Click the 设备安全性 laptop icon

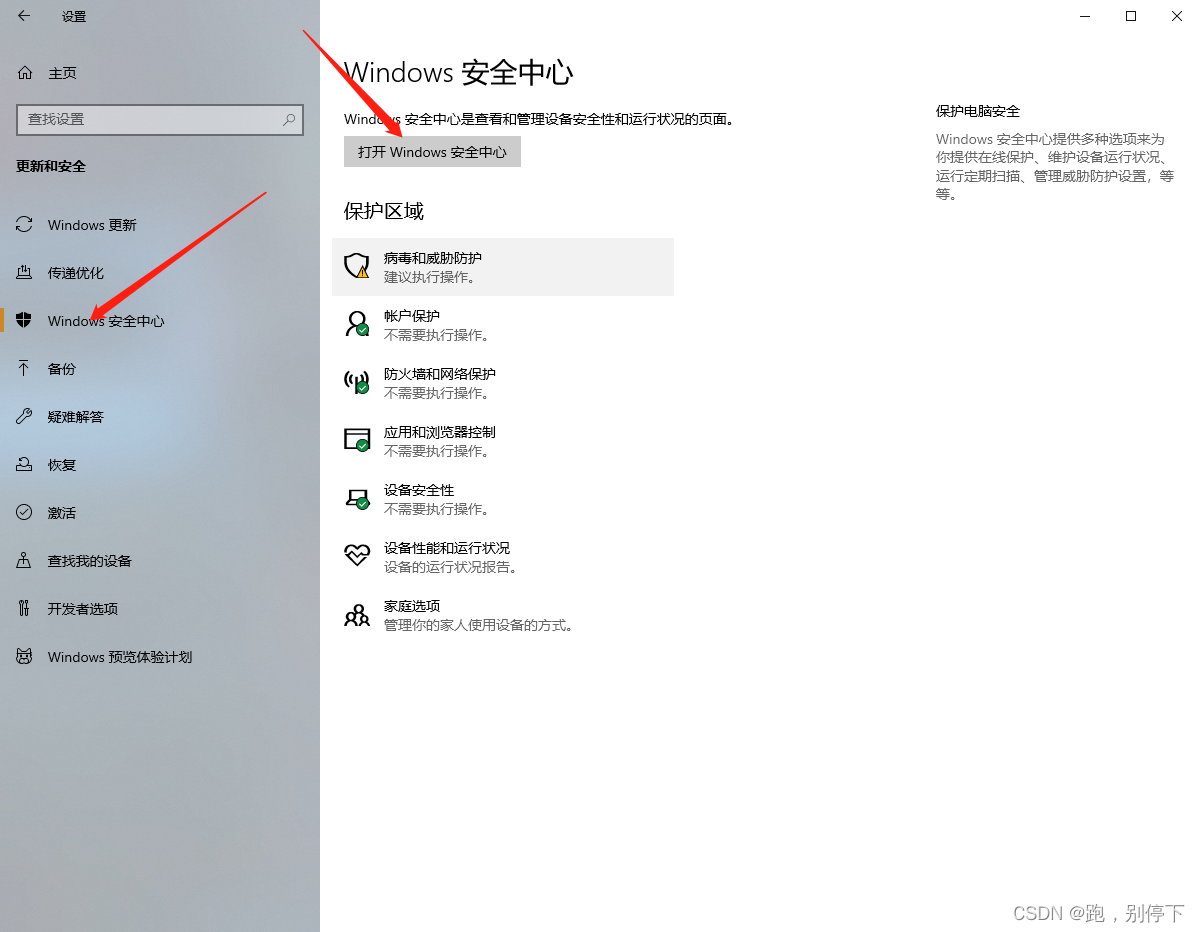[x=357, y=498]
